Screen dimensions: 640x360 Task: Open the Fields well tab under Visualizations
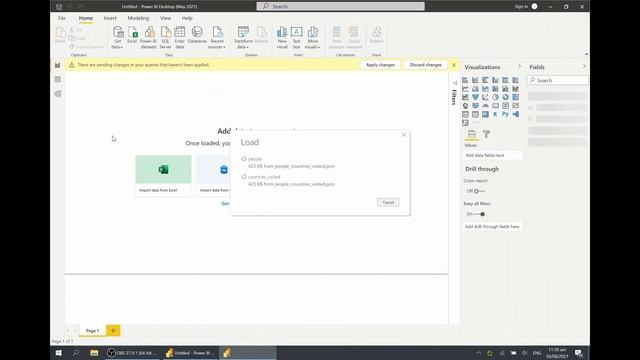(x=472, y=134)
